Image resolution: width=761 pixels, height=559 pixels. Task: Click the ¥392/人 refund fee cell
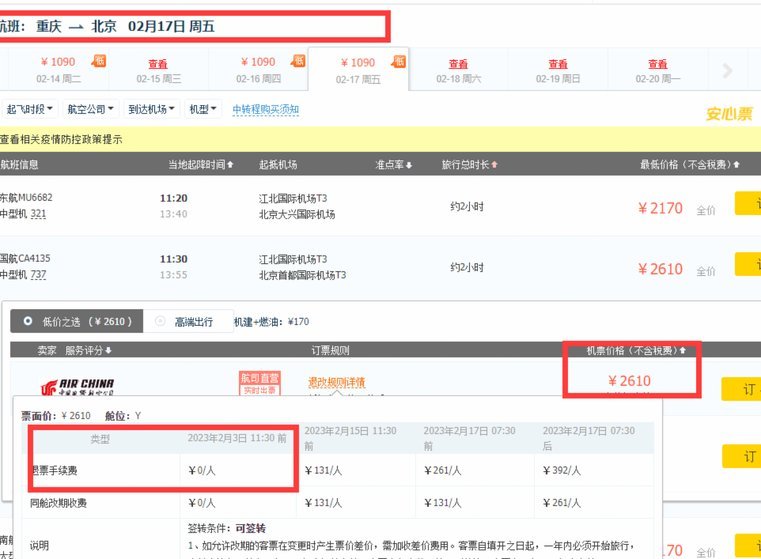(562, 470)
